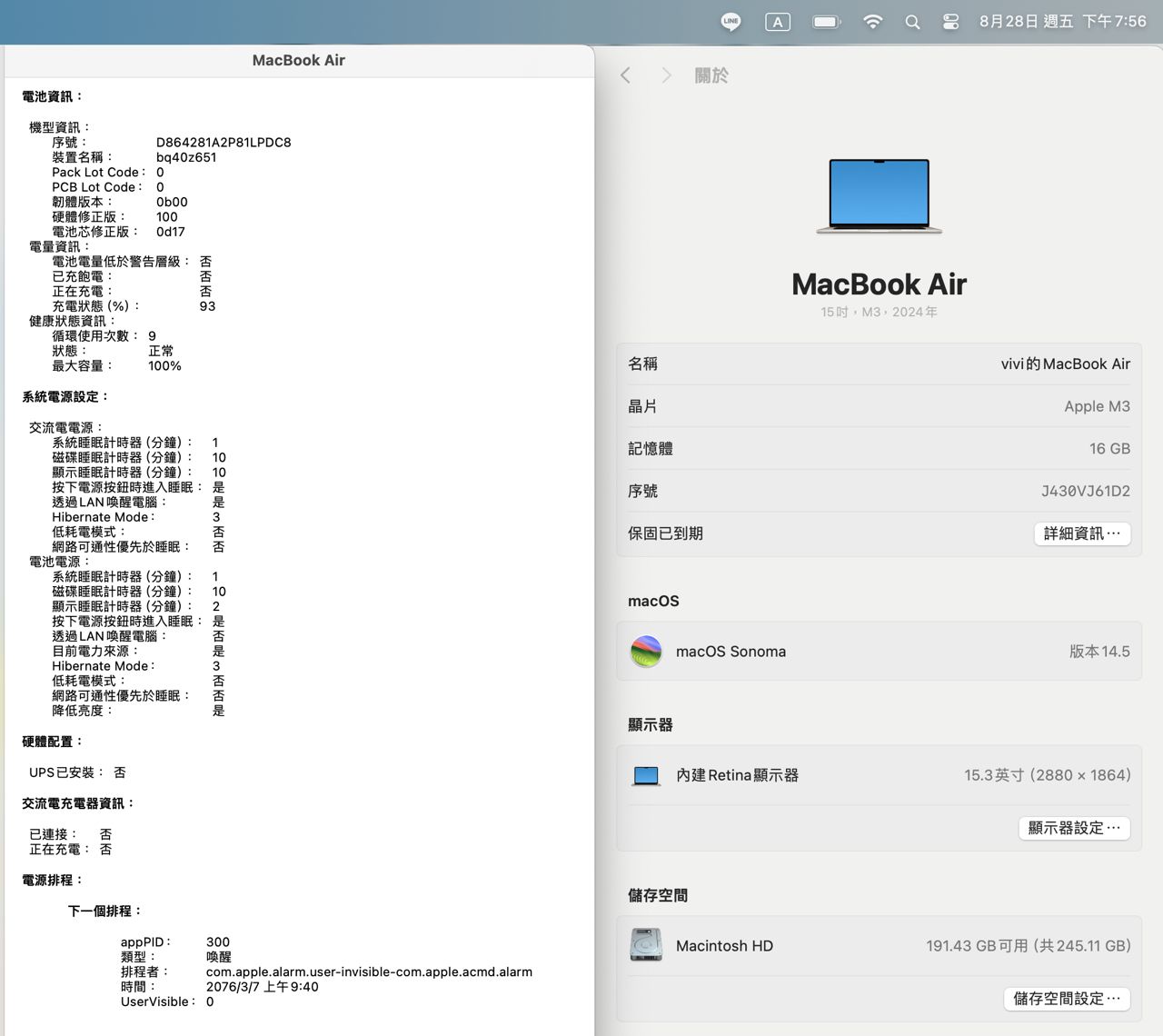Click the 降低亮度 row
This screenshot has height=1036, width=1163.
[x=138, y=711]
